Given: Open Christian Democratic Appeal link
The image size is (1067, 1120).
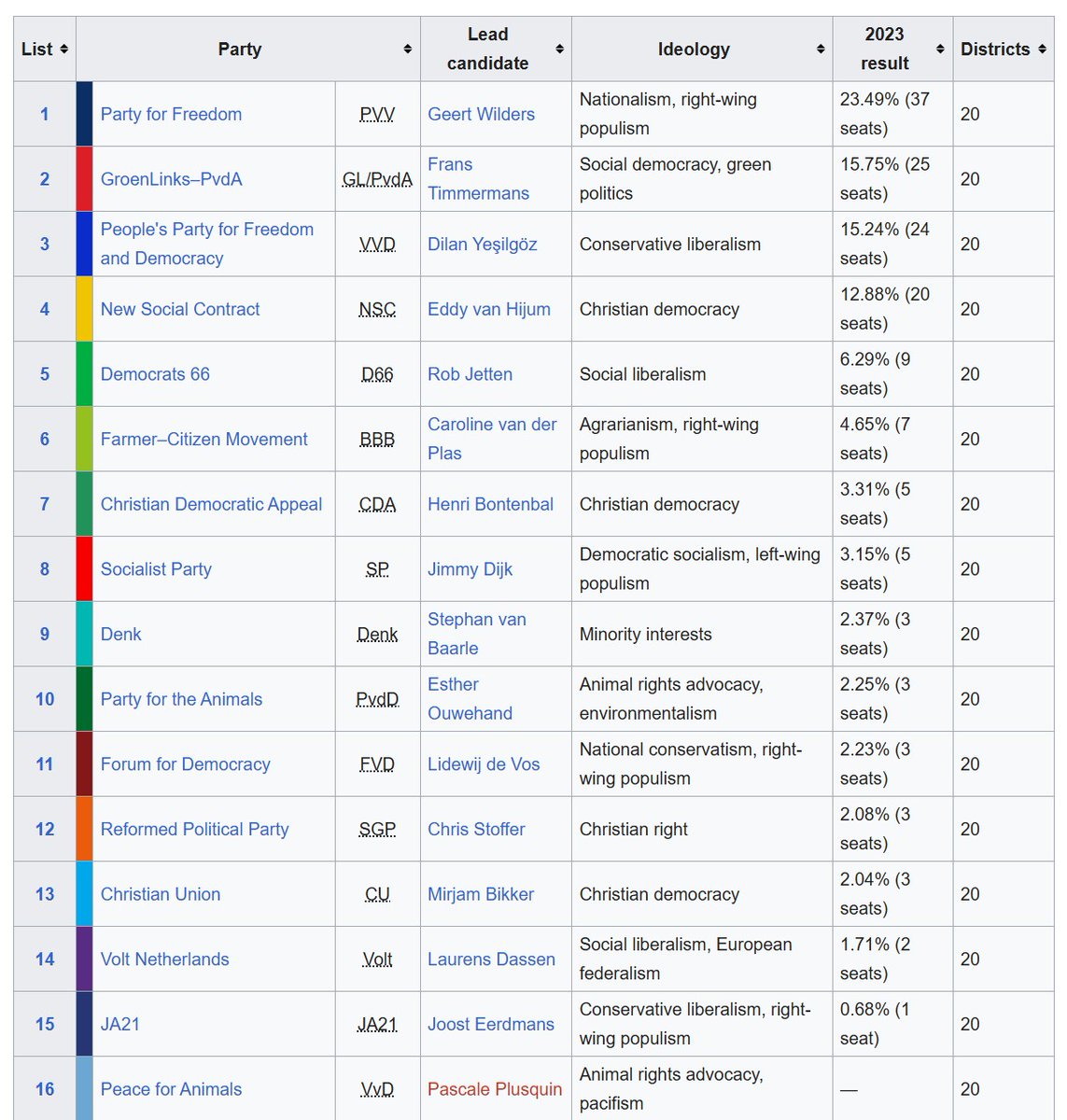Looking at the screenshot, I should point(211,504).
